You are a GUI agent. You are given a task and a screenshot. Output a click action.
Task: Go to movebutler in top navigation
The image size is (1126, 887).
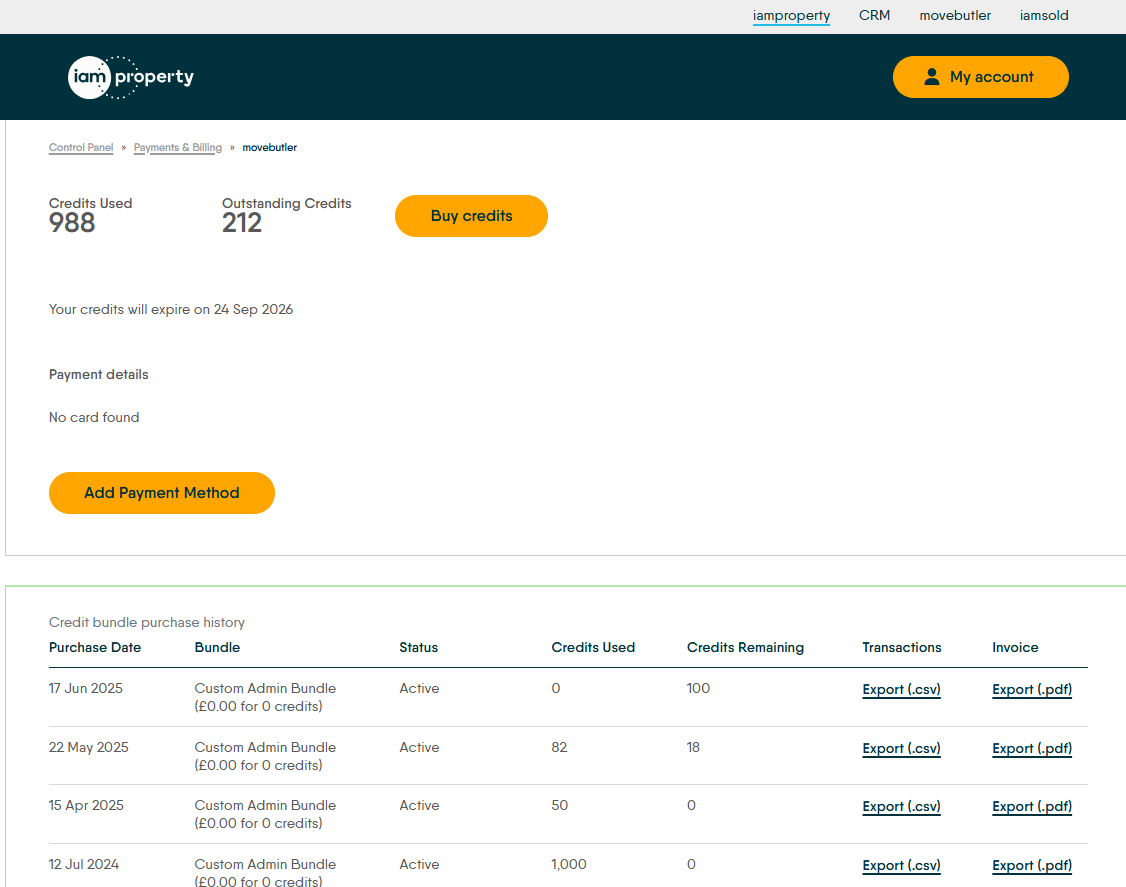(955, 16)
